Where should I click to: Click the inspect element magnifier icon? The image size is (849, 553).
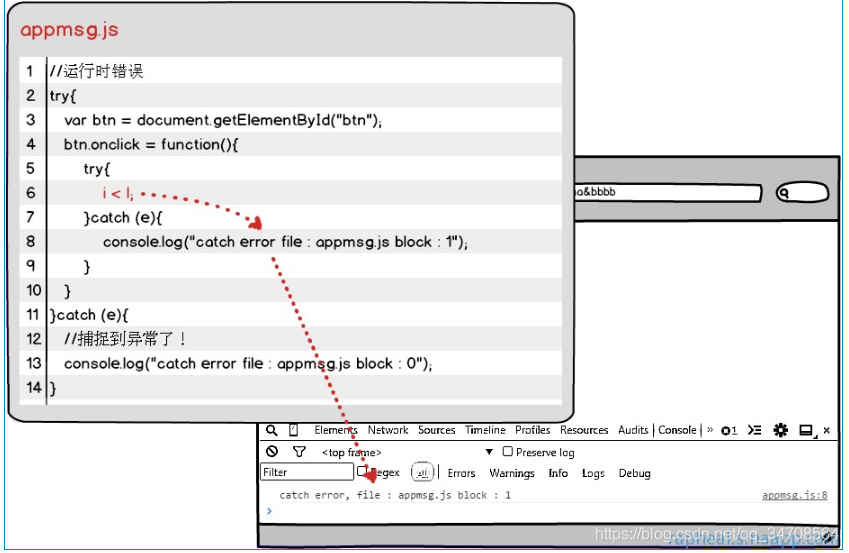tap(271, 431)
